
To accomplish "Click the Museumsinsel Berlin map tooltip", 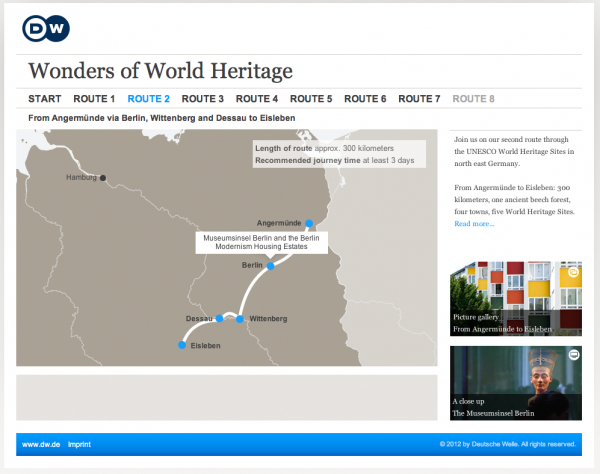I will tap(260, 242).
